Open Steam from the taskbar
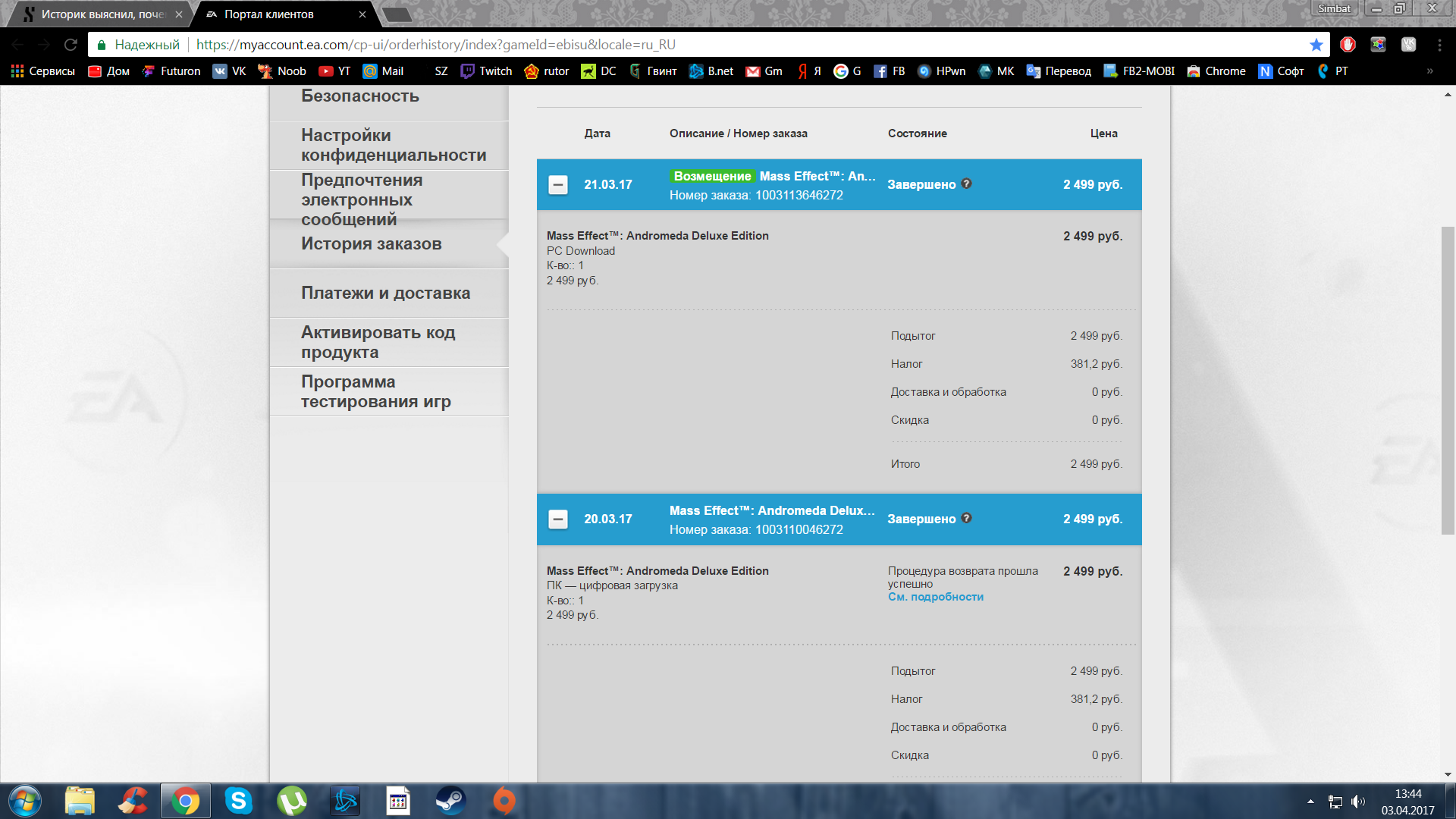The width and height of the screenshot is (1456, 819). (450, 801)
